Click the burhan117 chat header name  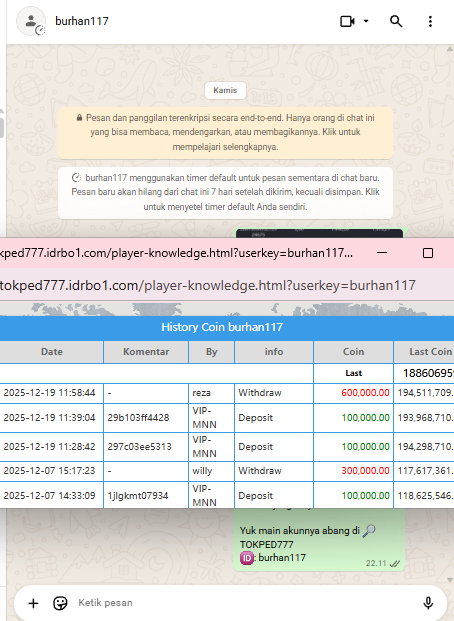82,21
